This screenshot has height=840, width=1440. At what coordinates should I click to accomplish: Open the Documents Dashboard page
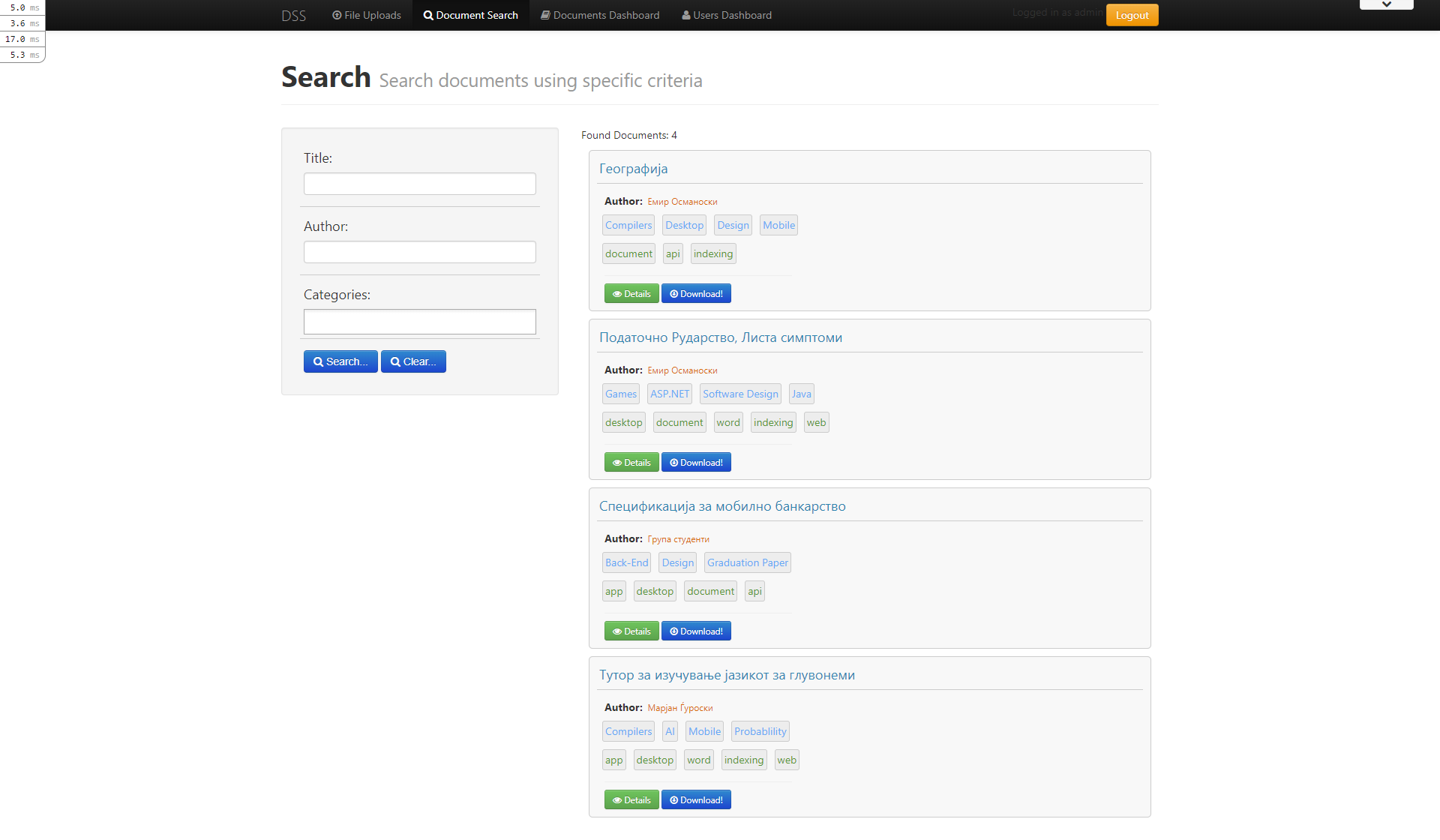point(600,15)
